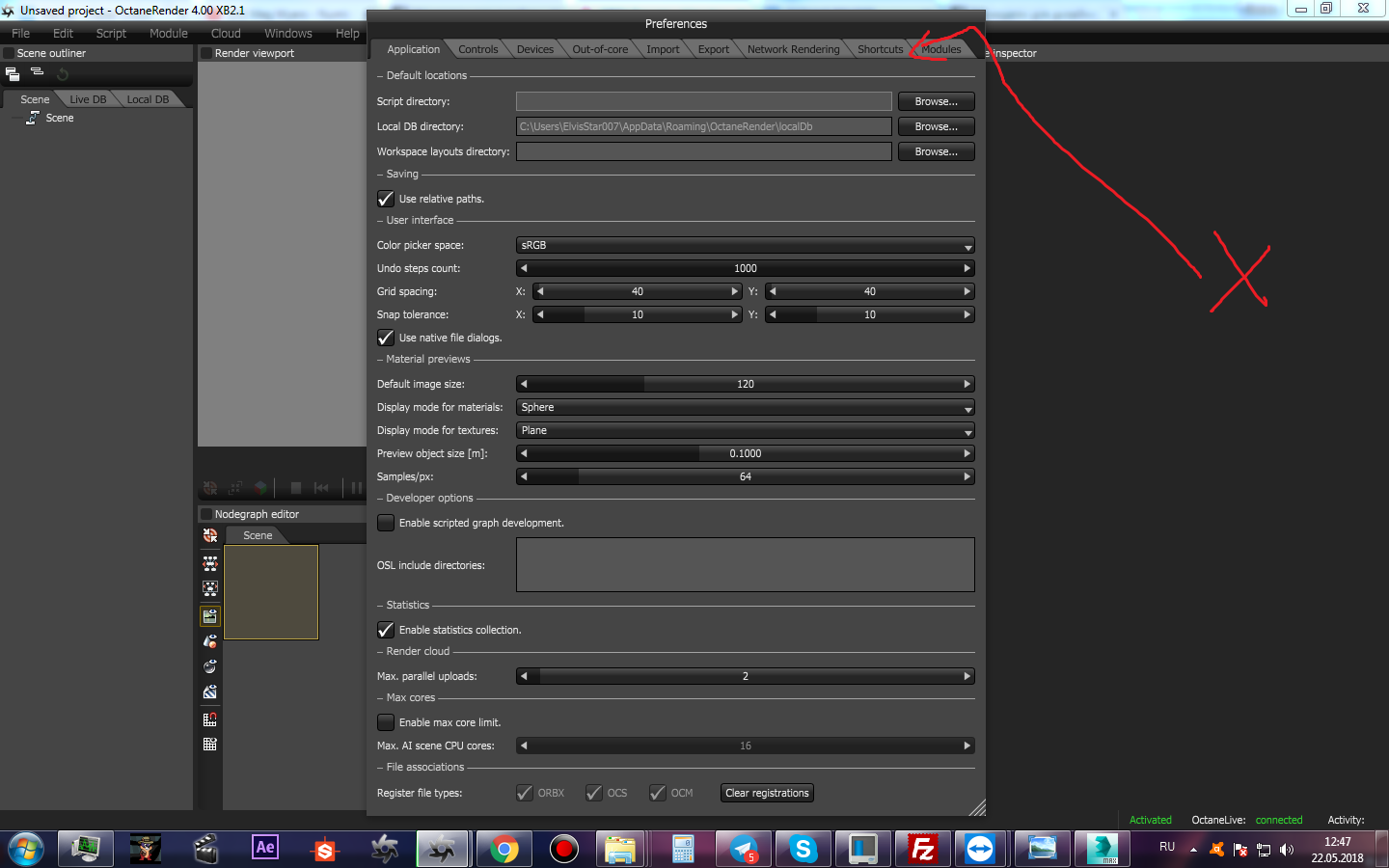Open the Substance Painter icon in the taskbar

325,849
